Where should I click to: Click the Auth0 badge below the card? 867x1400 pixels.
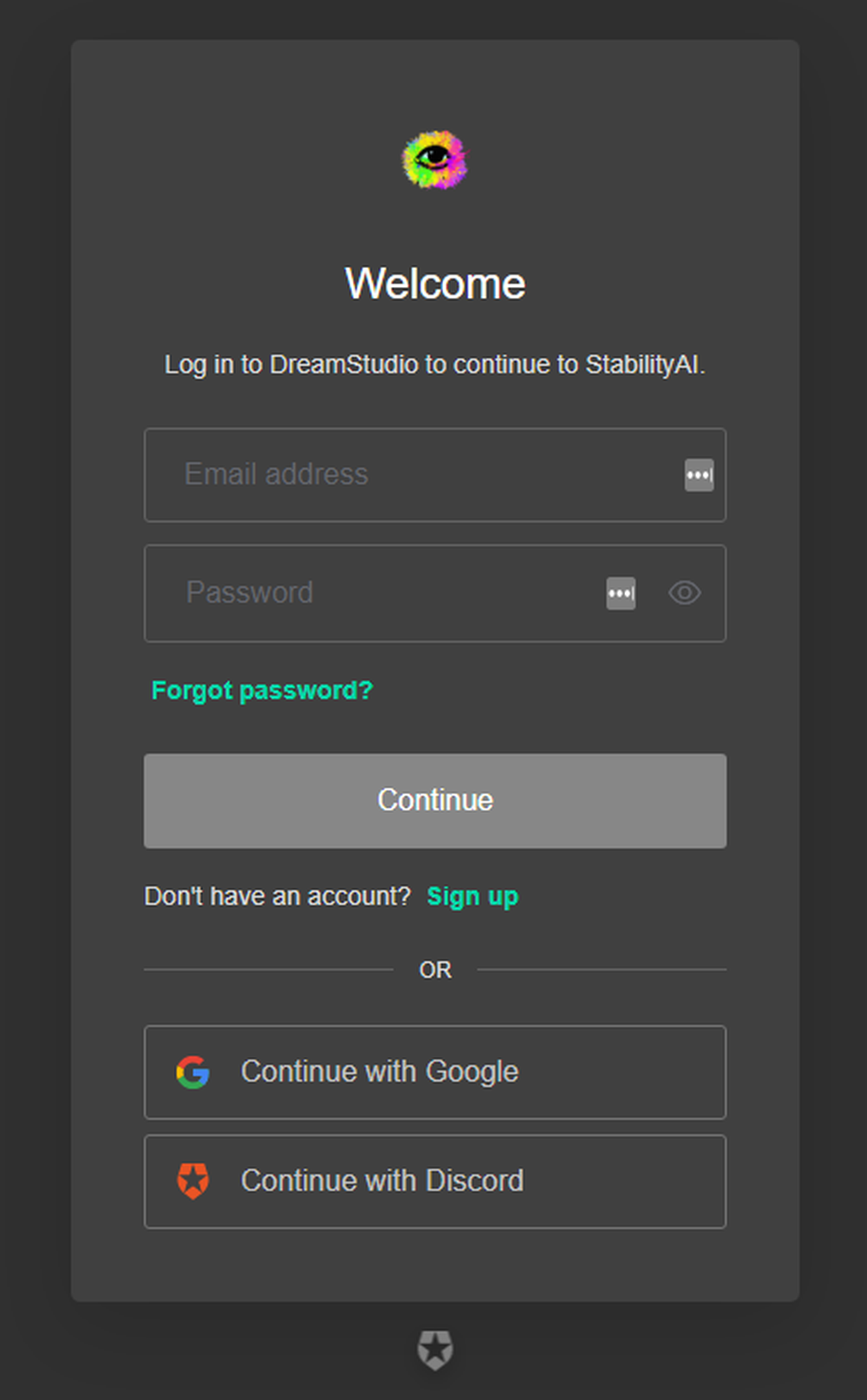click(434, 1350)
